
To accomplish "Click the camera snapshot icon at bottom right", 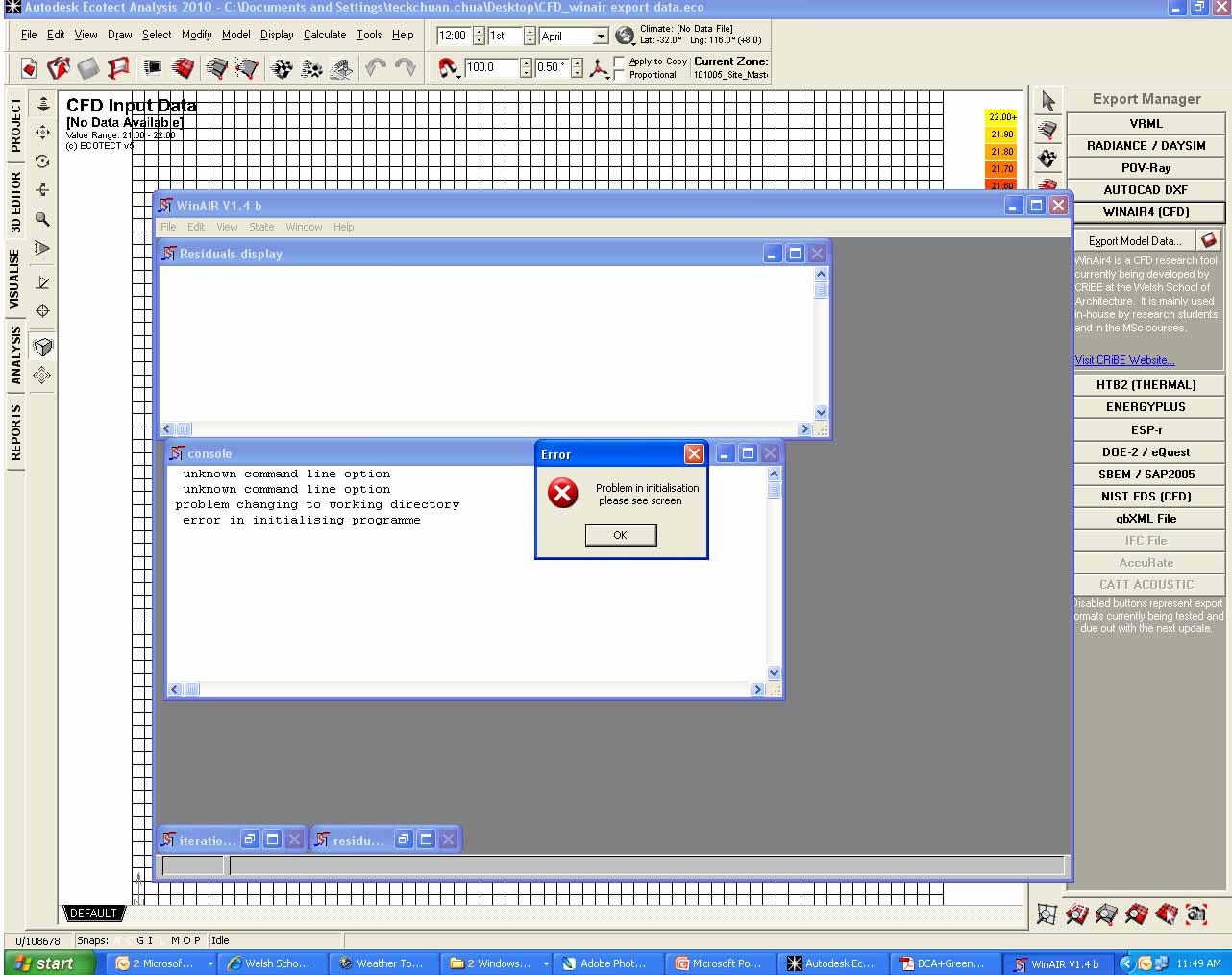I will [1195, 914].
